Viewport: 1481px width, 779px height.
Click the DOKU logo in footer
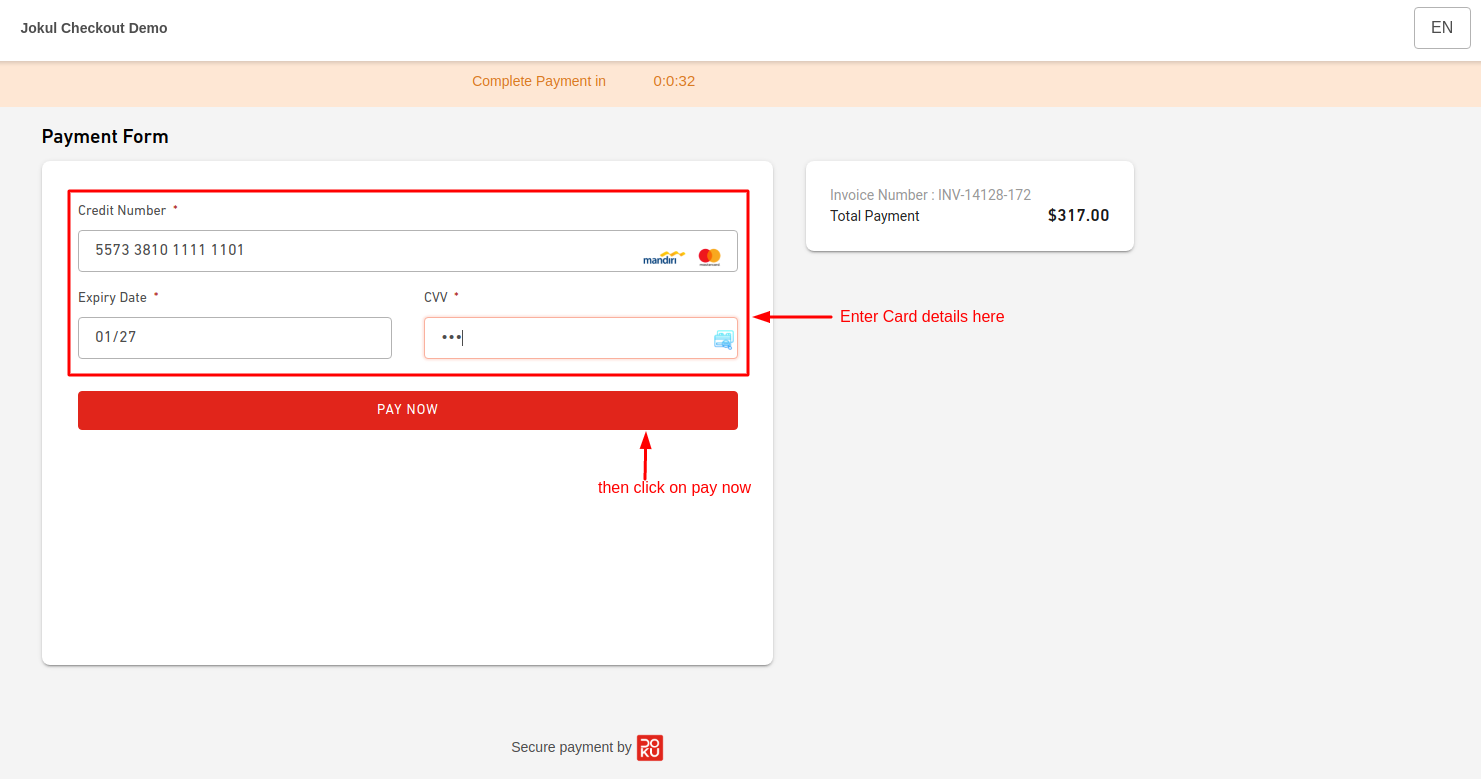pyautogui.click(x=650, y=748)
